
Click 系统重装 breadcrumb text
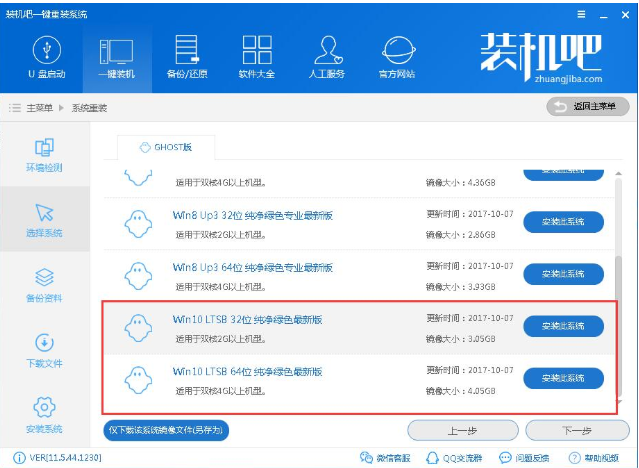(89, 108)
